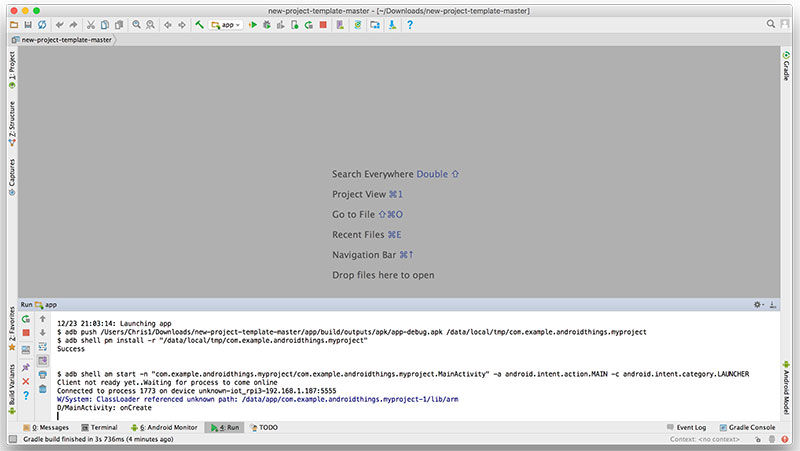Click the Run with Coverage icon
This screenshot has width=800, height=451.
[x=280, y=24]
